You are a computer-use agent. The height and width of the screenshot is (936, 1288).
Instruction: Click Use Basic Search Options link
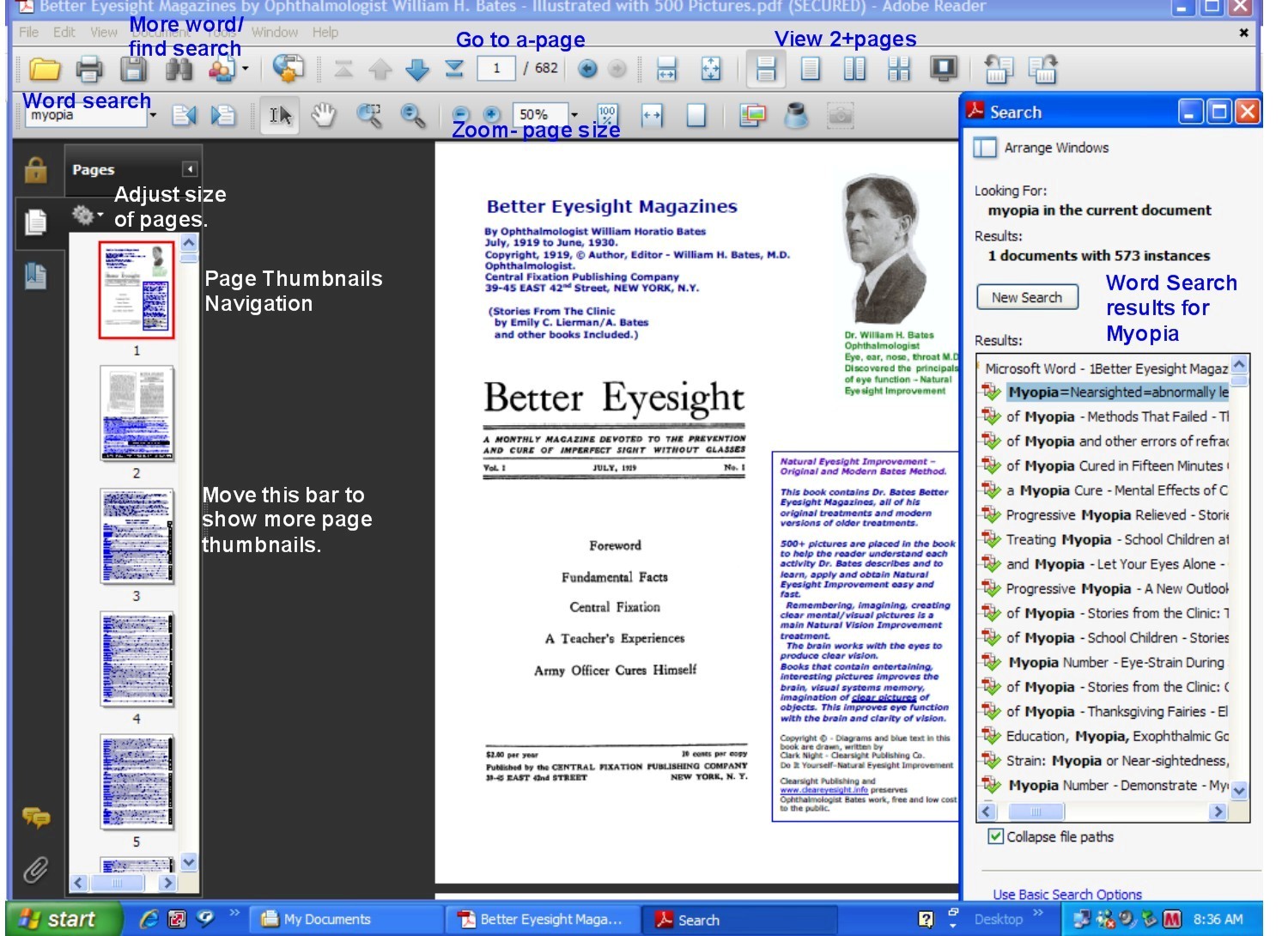click(x=1067, y=894)
